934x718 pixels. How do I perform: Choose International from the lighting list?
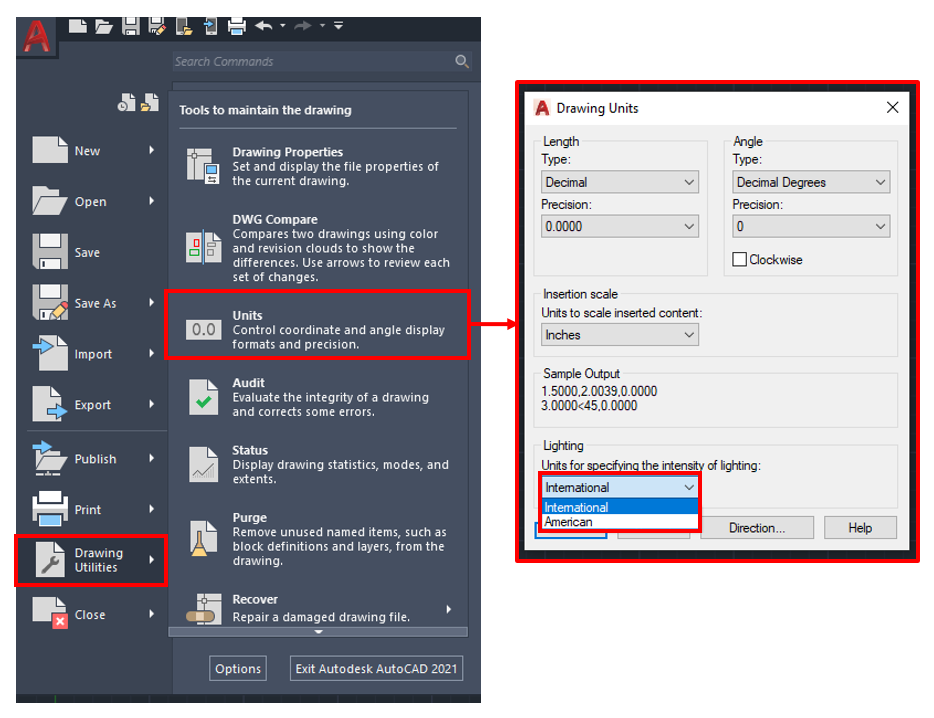click(619, 508)
